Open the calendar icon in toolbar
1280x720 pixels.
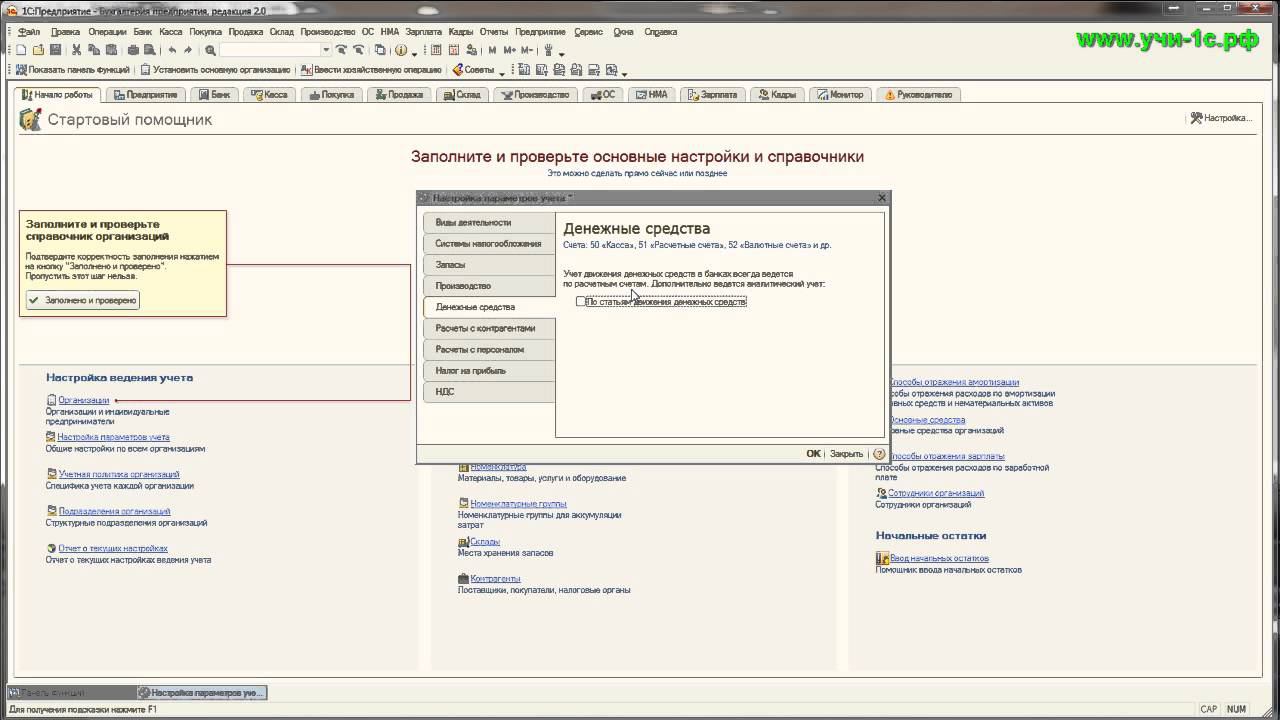pos(454,50)
